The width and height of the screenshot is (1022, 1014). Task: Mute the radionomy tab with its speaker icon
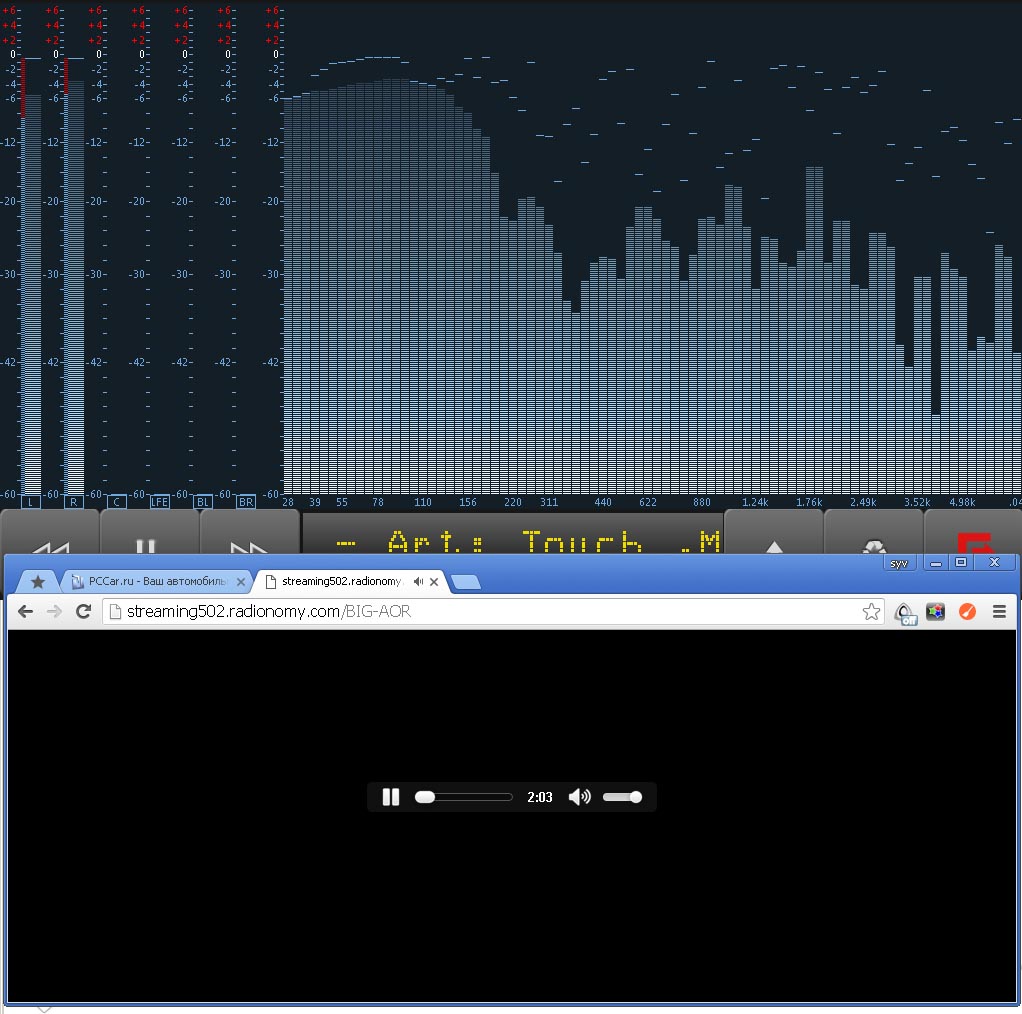(418, 581)
